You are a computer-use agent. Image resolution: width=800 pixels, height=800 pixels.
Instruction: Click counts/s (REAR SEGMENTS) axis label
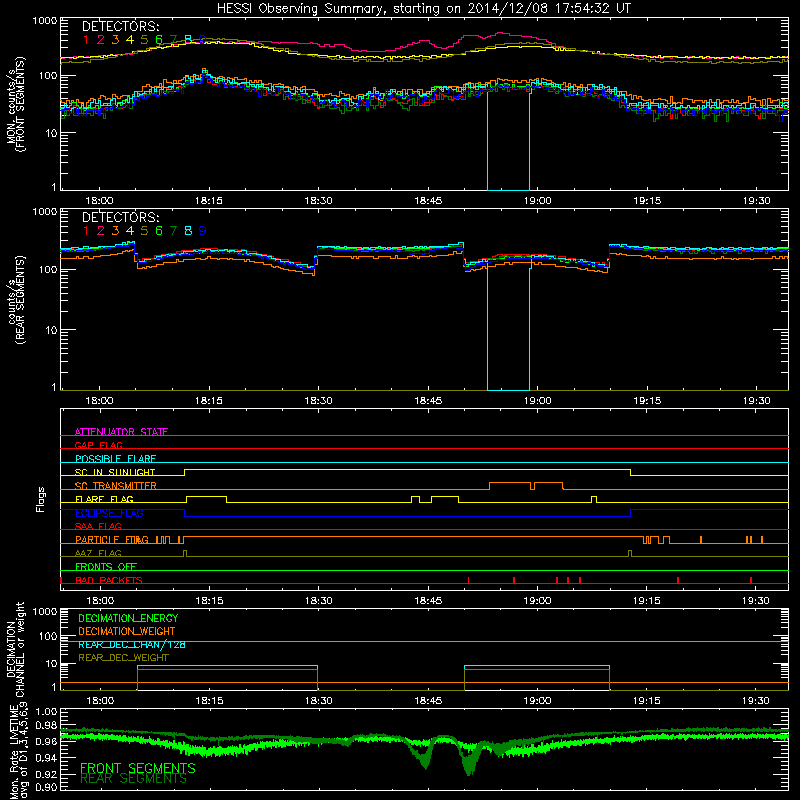(16, 300)
